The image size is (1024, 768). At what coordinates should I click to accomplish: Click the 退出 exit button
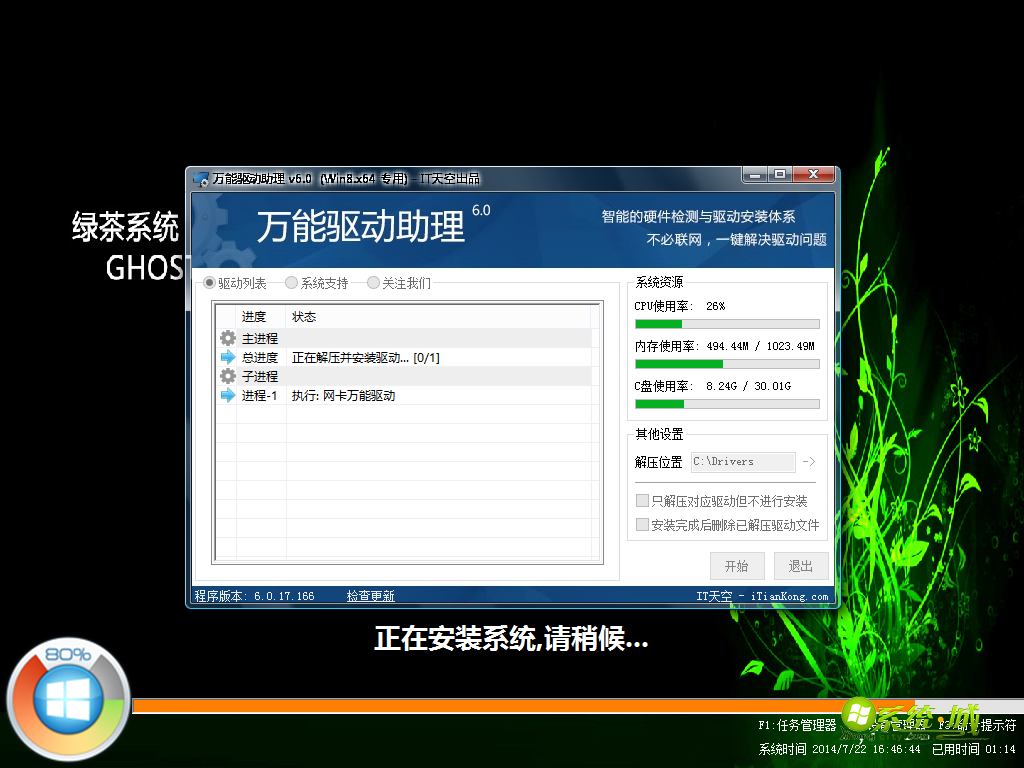click(x=800, y=566)
